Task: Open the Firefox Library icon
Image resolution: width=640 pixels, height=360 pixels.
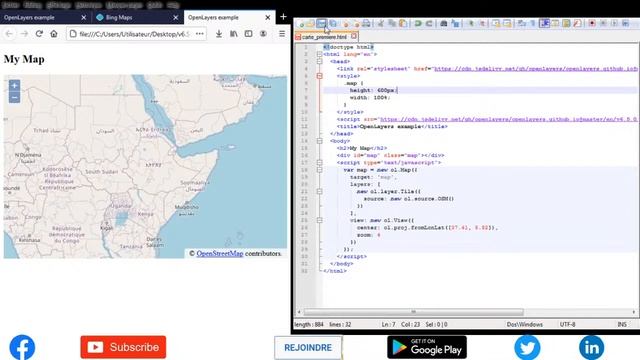Action: pyautogui.click(x=233, y=34)
